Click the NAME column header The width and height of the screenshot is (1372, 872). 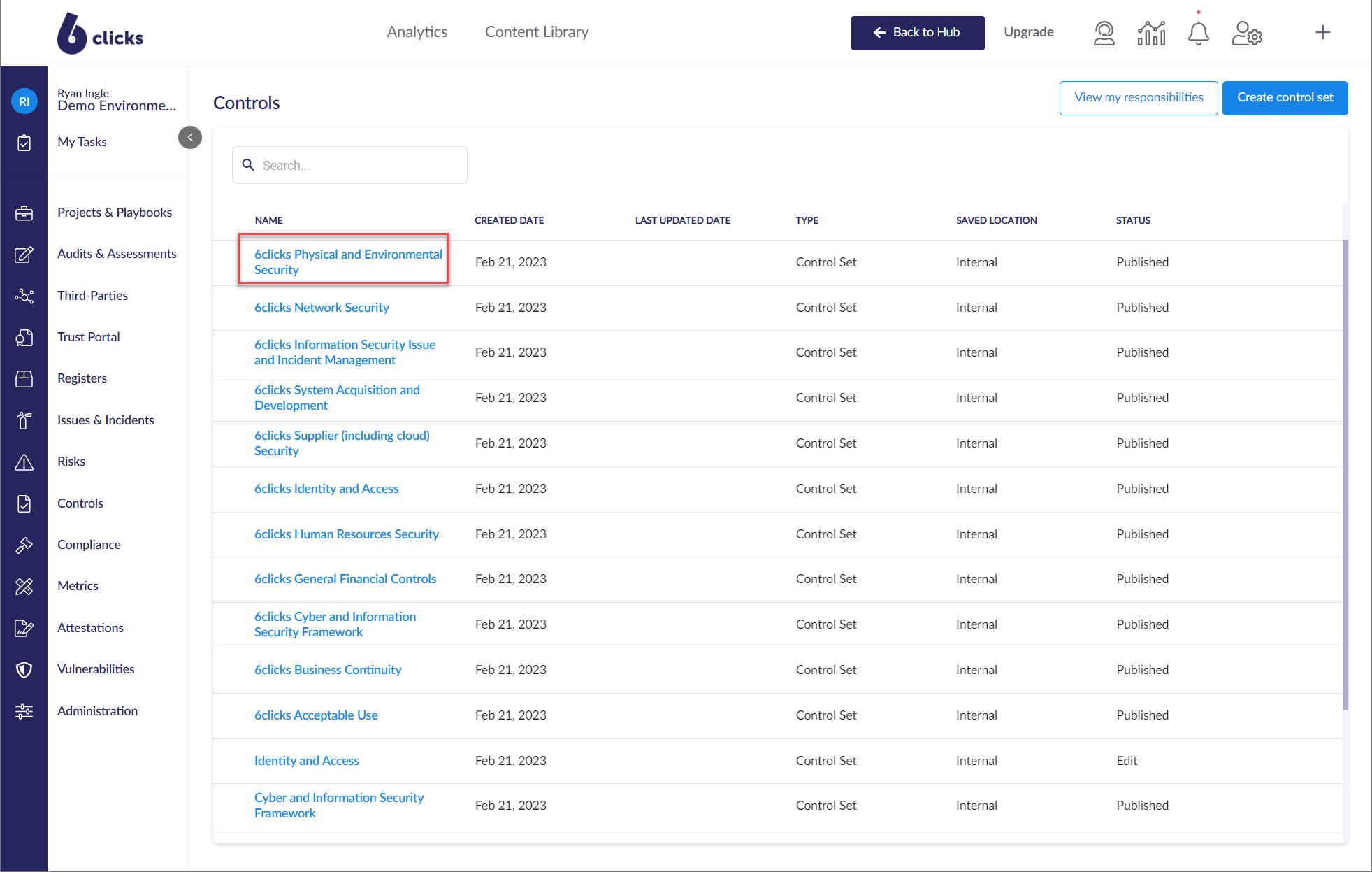point(268,220)
